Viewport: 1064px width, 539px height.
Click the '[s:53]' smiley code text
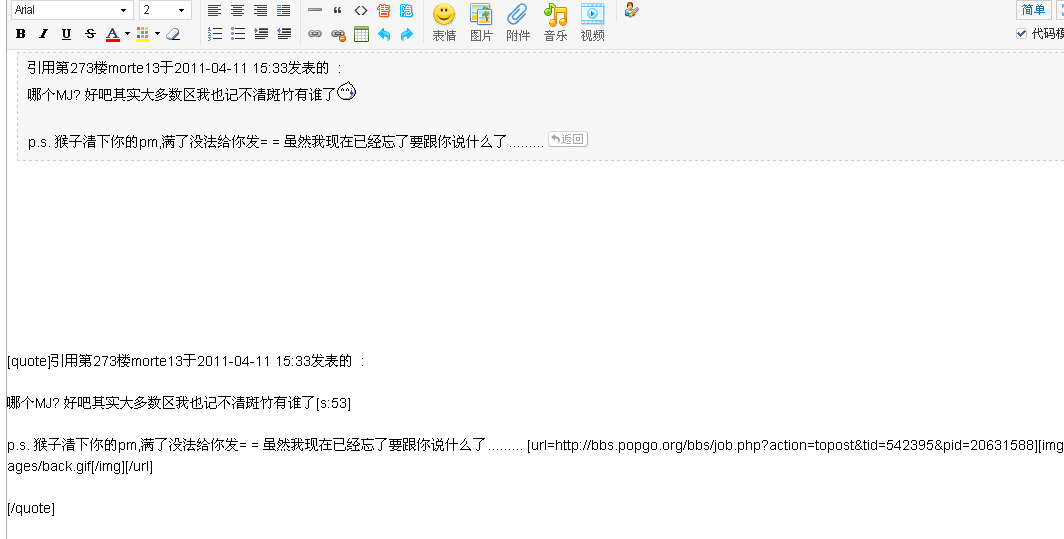(x=333, y=403)
